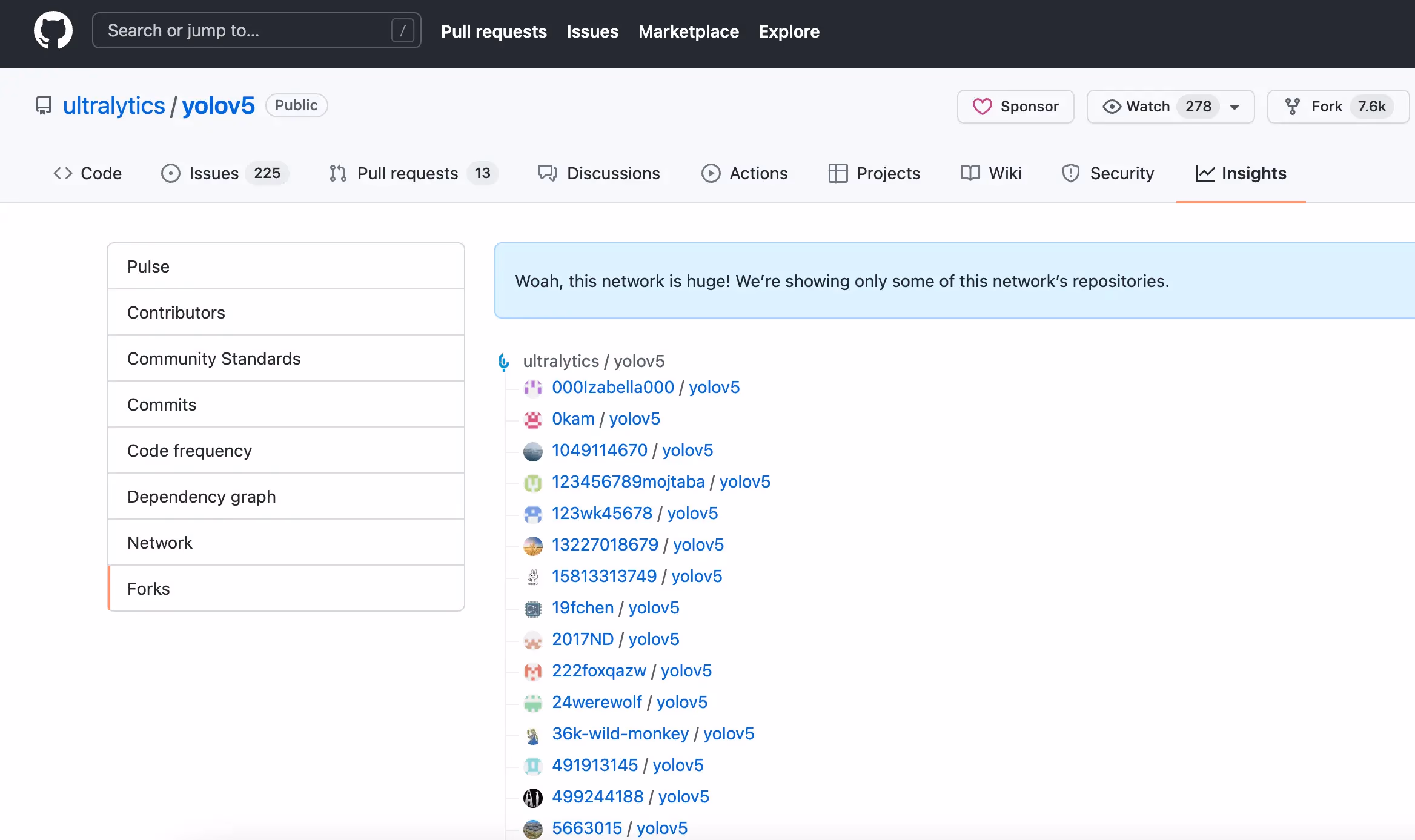Click the avatar of 123wk45678
This screenshot has width=1415, height=840.
[x=533, y=514]
